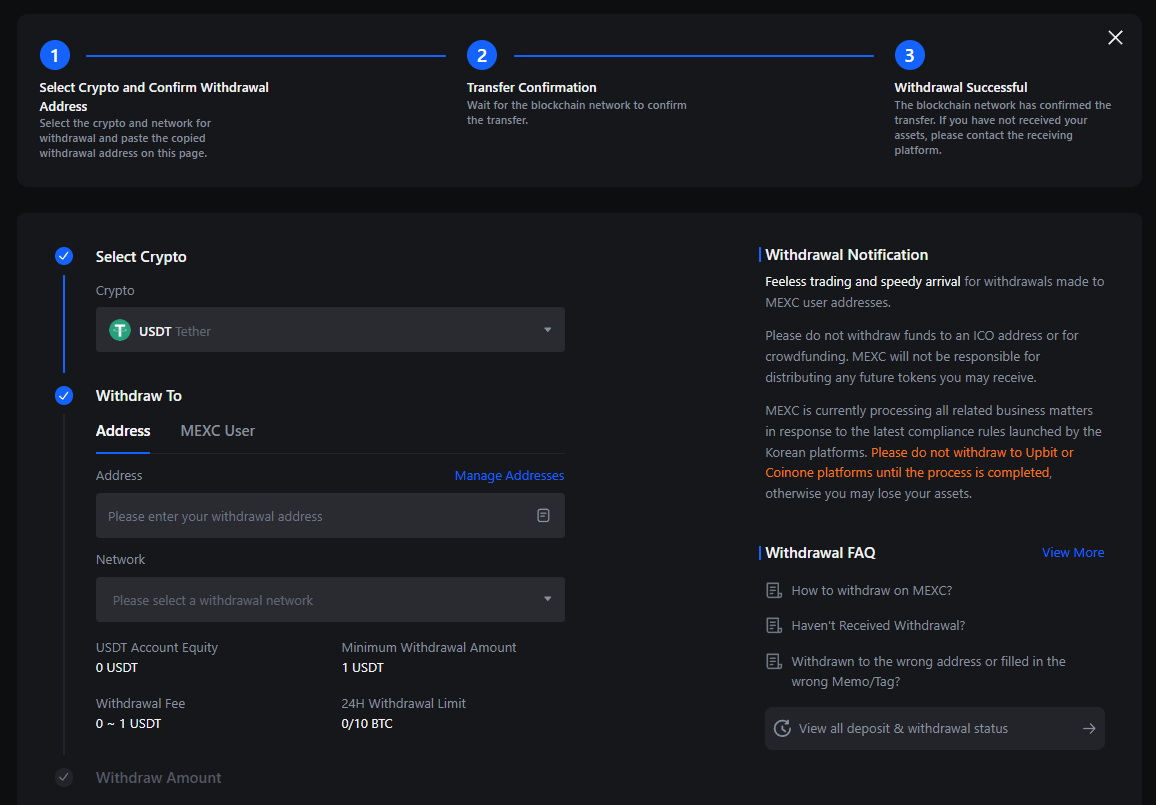Viewport: 1156px width, 805px height.
Task: Click View More in Withdrawal FAQ
Action: [1073, 553]
